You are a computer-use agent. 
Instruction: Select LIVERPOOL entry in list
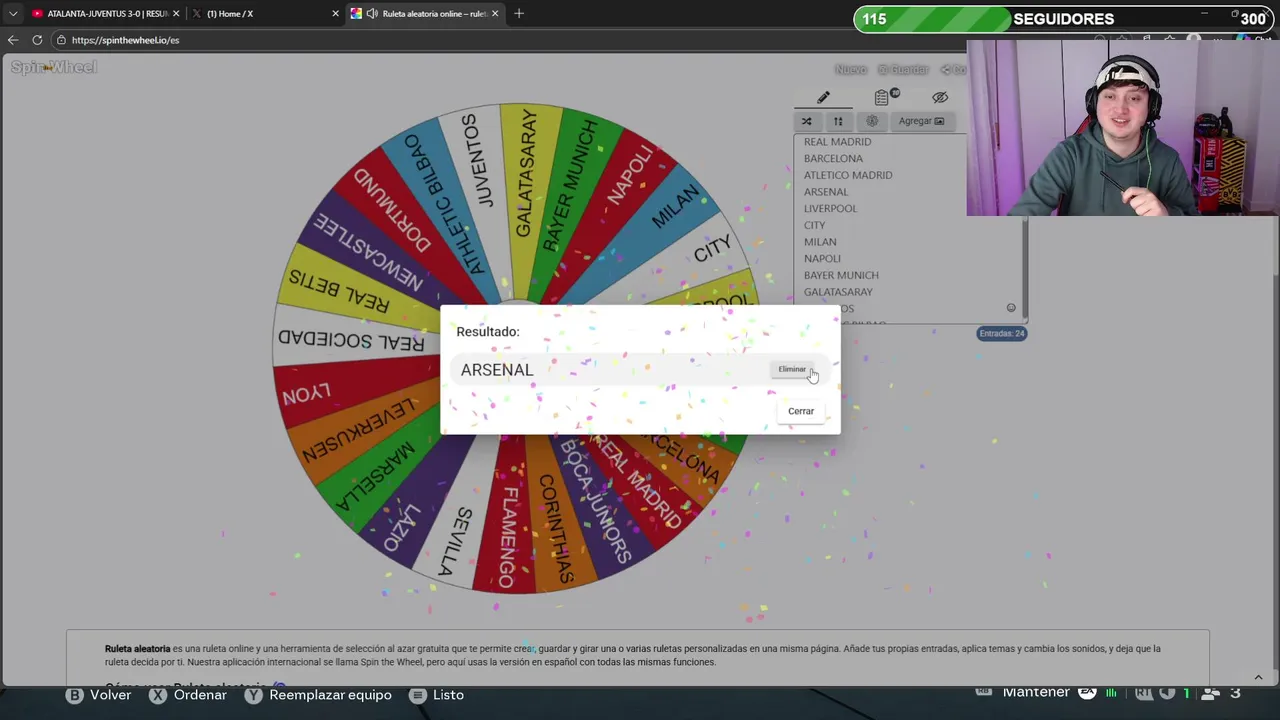[830, 208]
